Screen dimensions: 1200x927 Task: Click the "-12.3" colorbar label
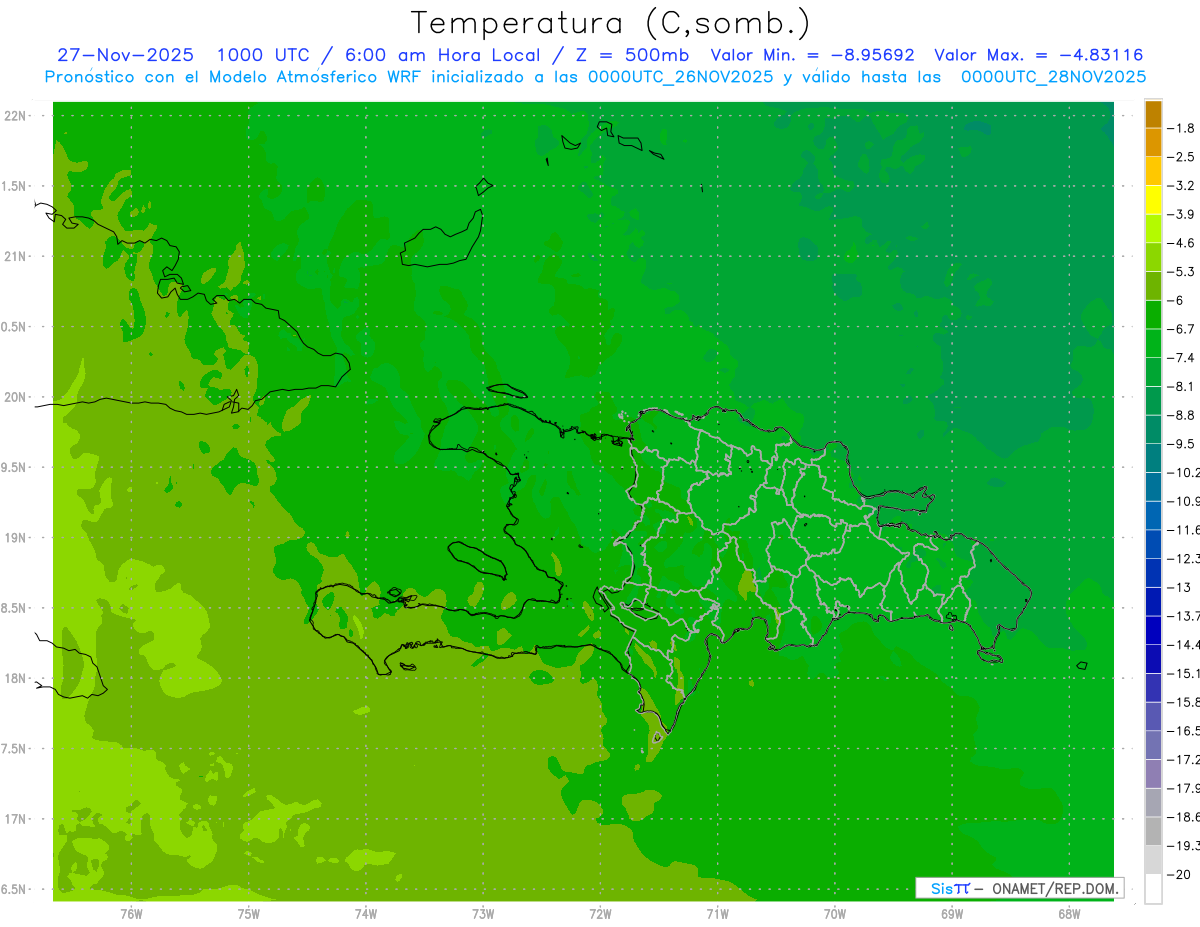point(1185,559)
